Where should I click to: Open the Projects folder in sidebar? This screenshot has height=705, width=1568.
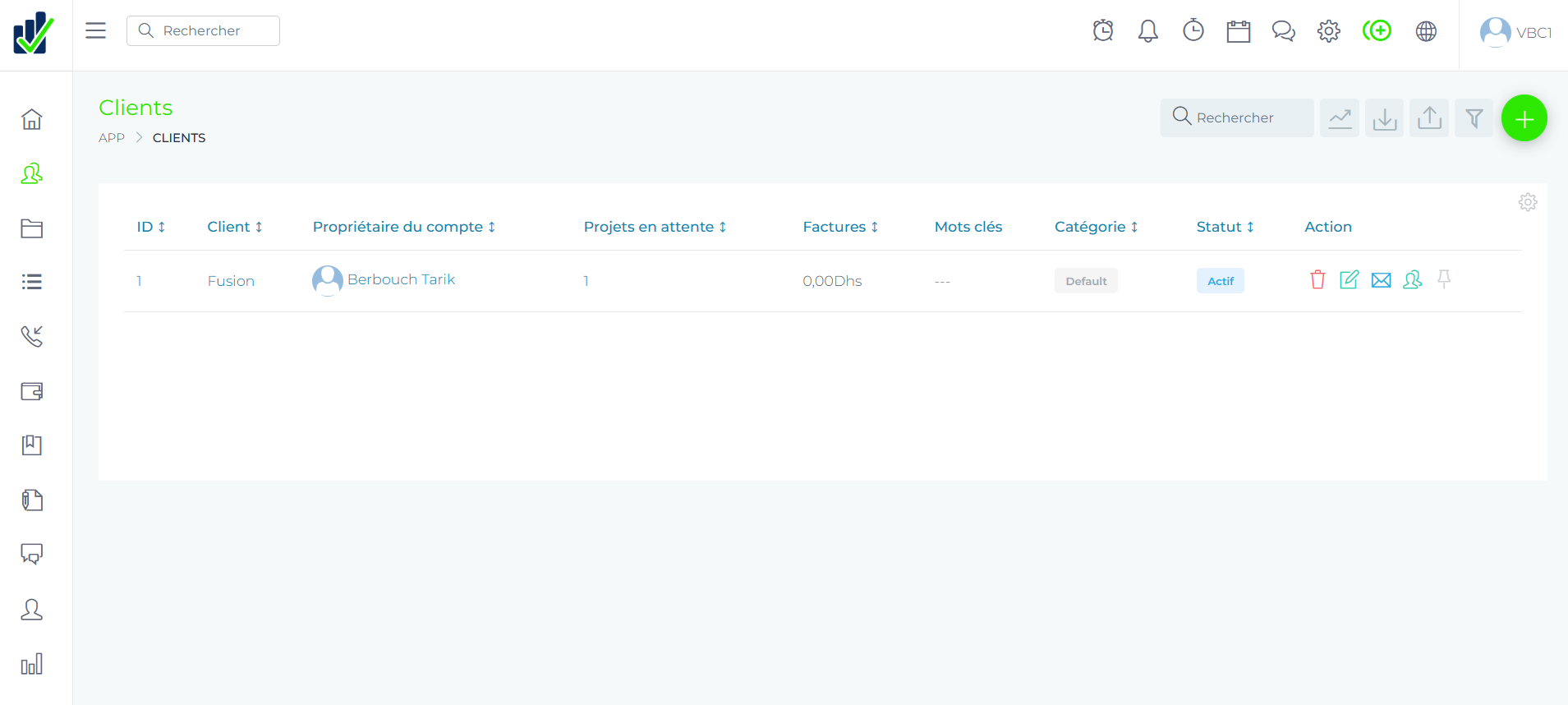pos(32,228)
